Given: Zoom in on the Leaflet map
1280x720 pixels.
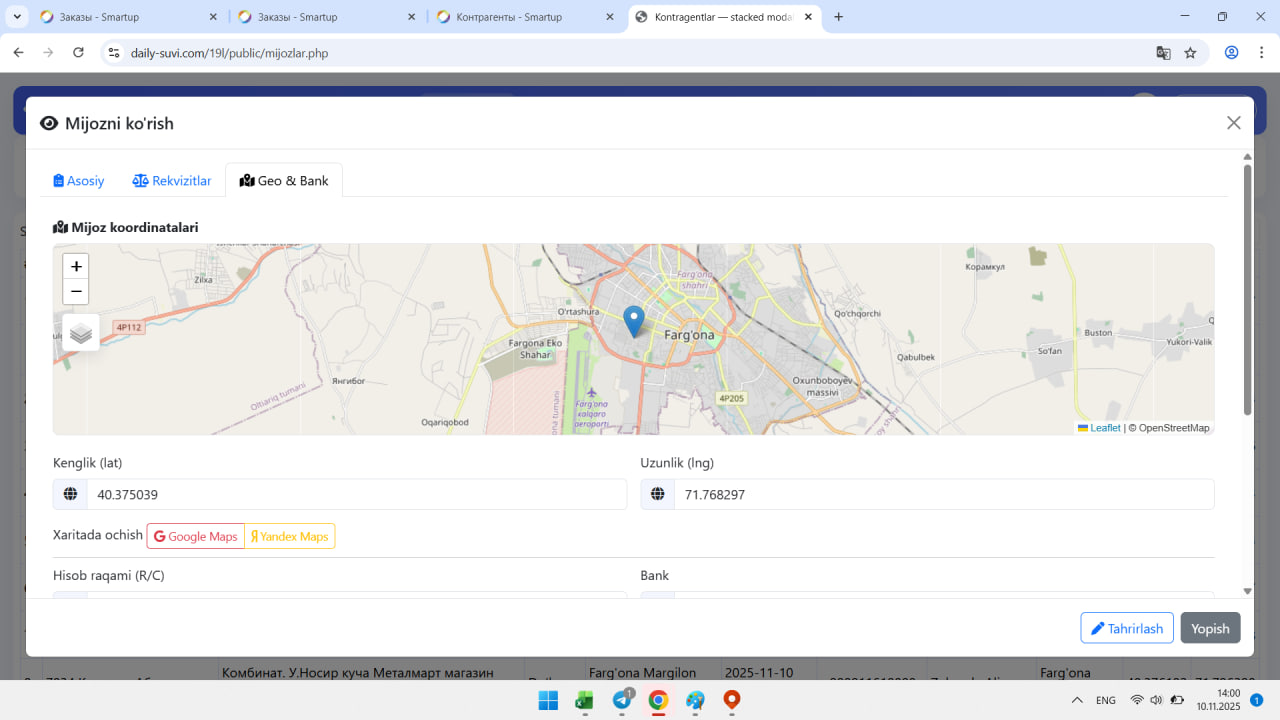Looking at the screenshot, I should [76, 266].
